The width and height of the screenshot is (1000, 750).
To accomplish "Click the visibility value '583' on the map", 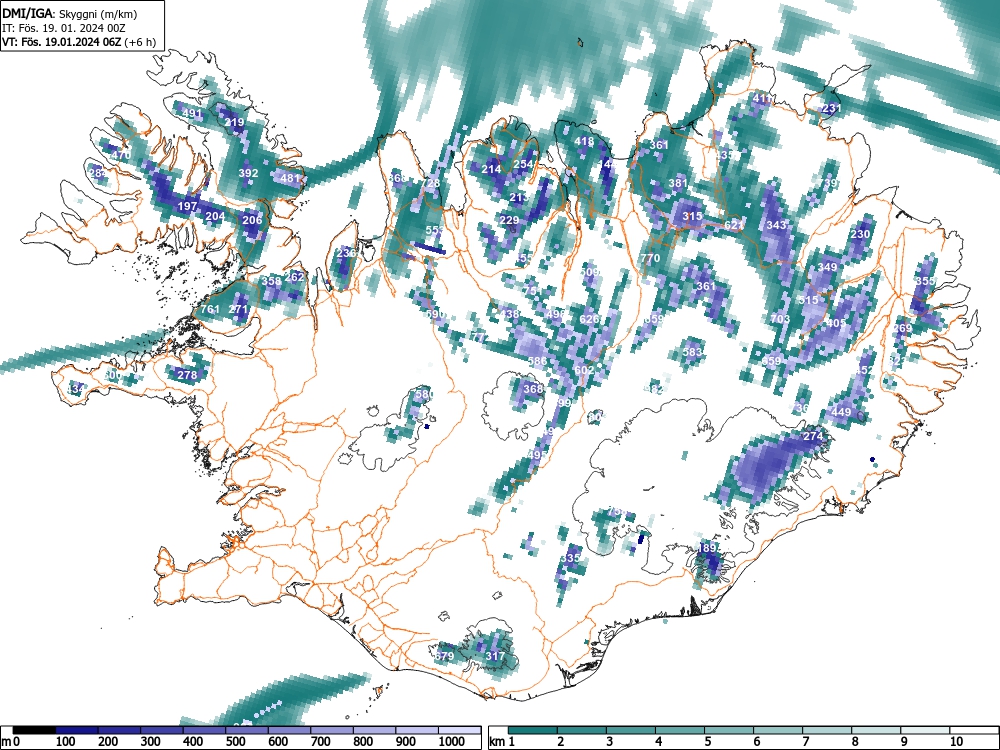I will pyautogui.click(x=692, y=352).
